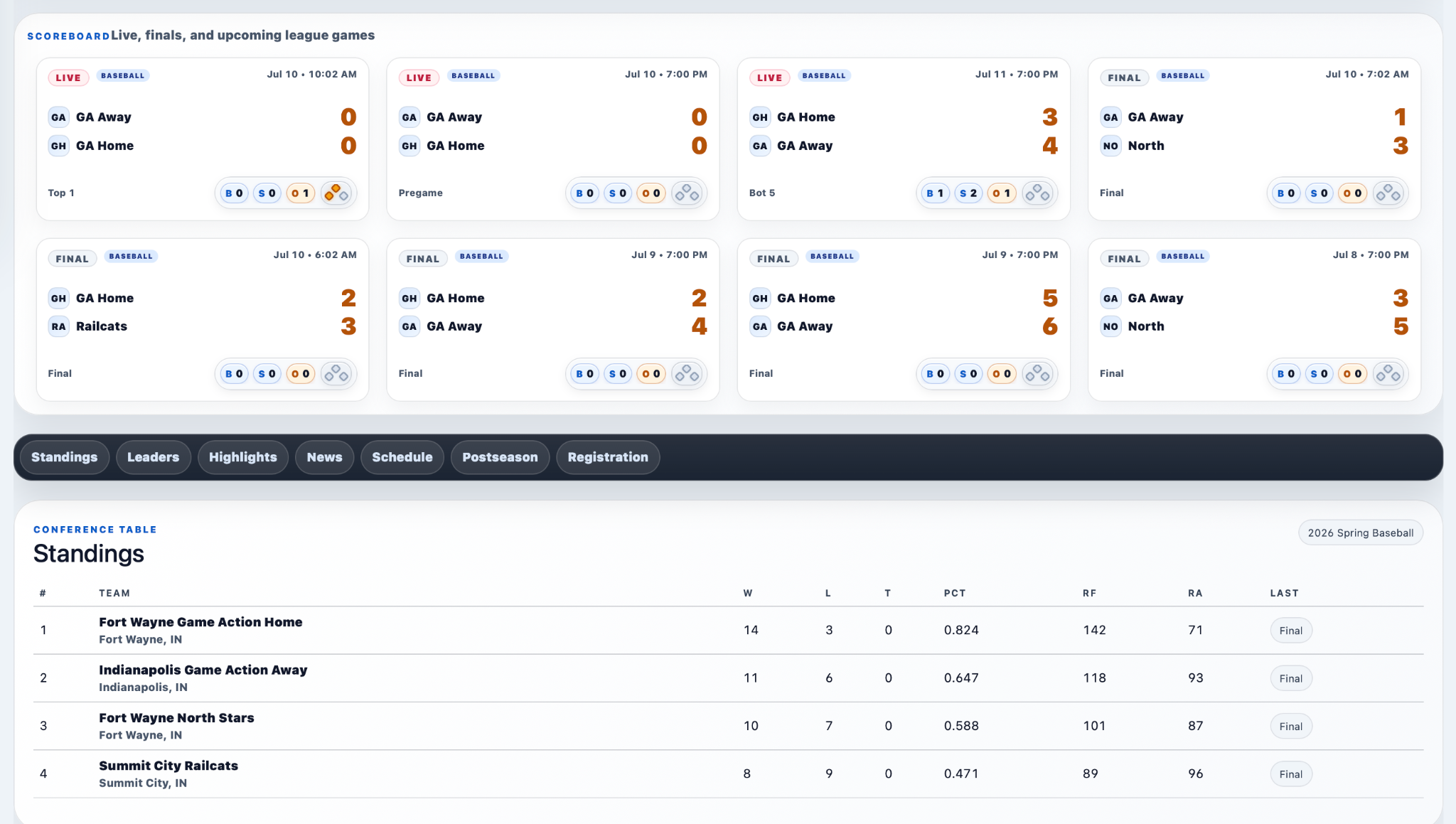Click the Bot 5 inning status text
The width and height of the screenshot is (1456, 824).
tap(762, 193)
